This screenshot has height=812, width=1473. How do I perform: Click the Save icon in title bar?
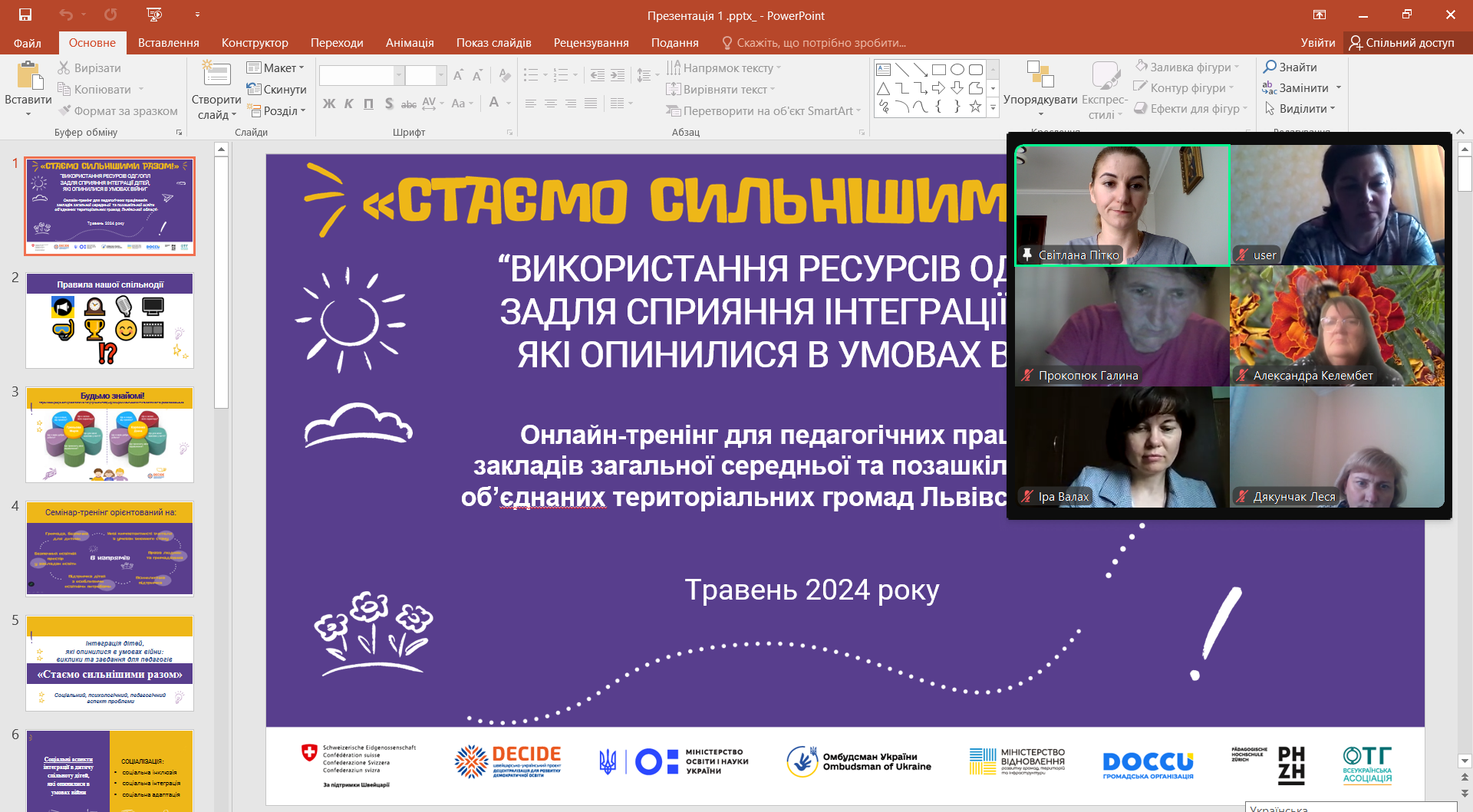pos(25,15)
